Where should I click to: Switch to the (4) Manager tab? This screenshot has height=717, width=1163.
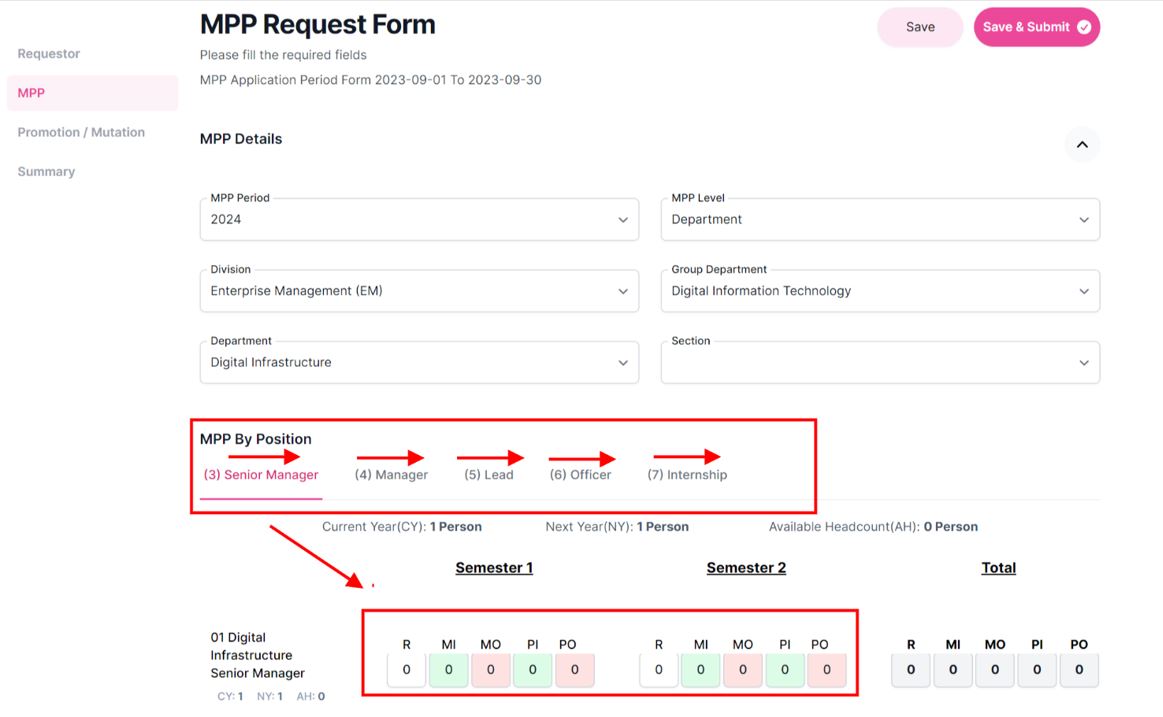[391, 475]
